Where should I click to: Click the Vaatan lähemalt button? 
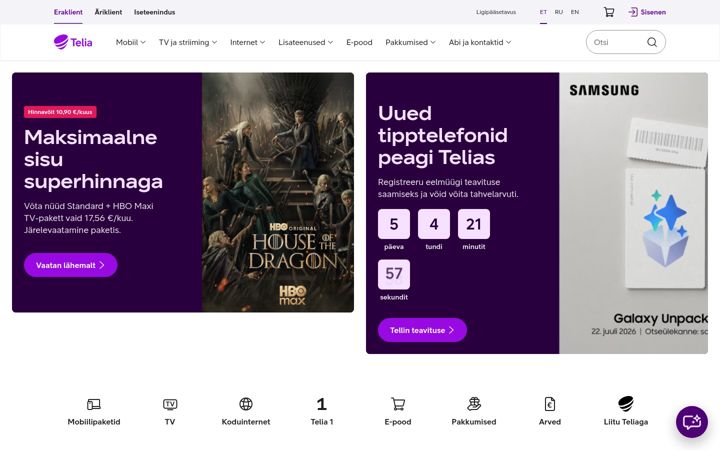[71, 265]
